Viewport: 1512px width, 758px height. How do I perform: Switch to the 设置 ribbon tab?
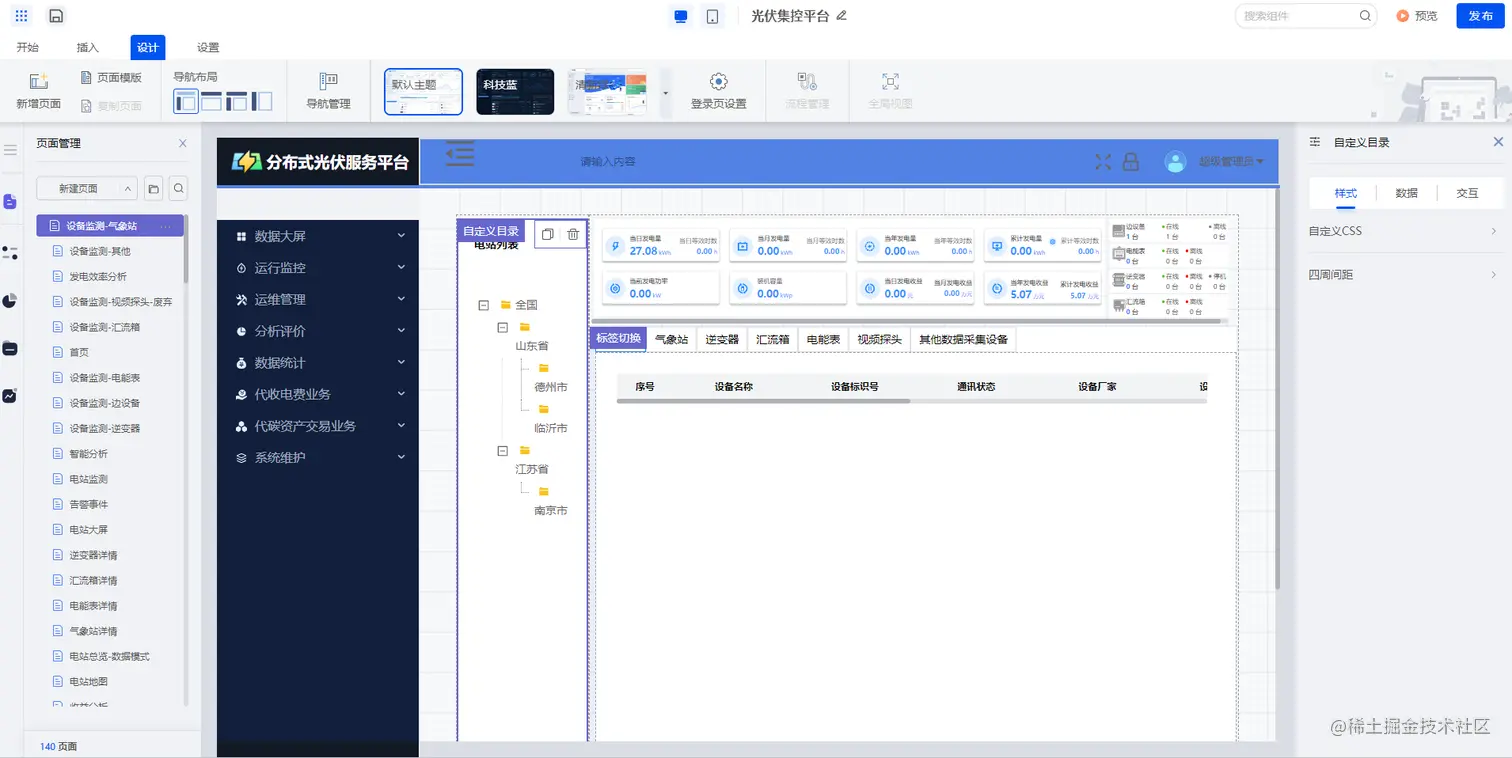point(206,46)
